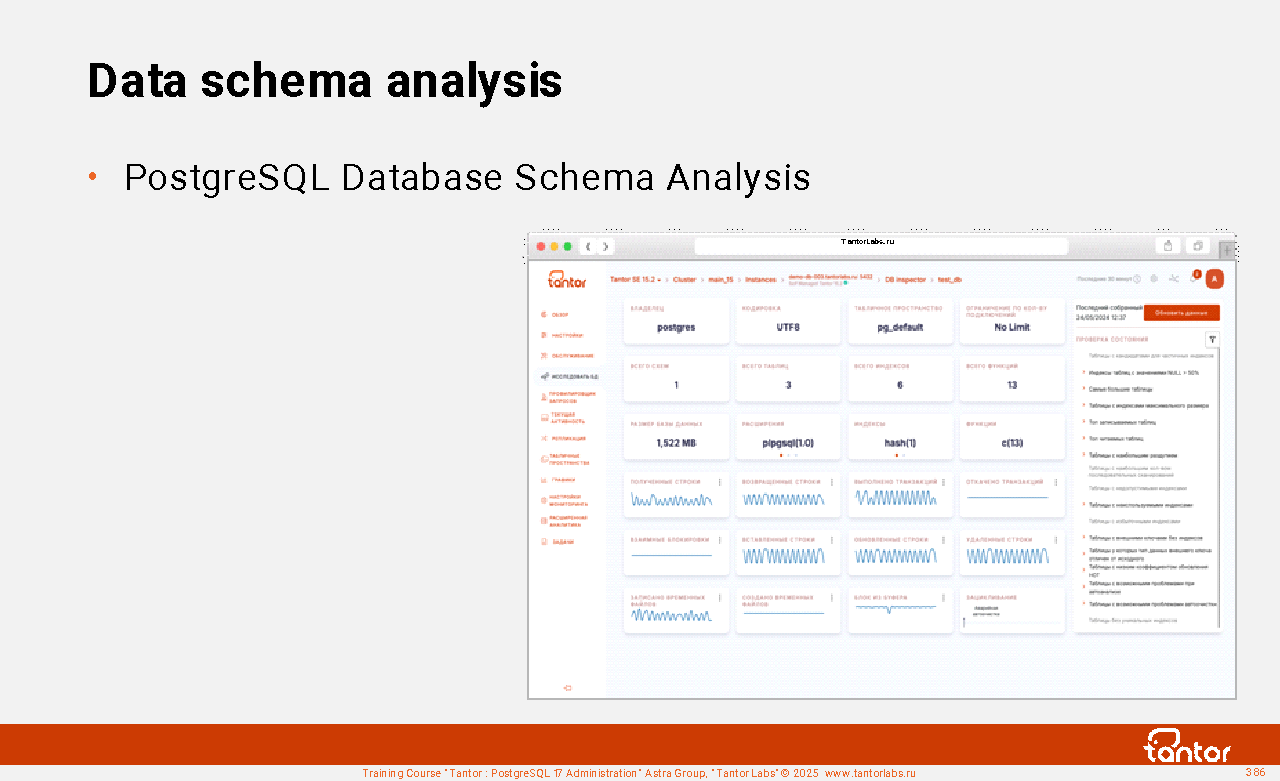Open the filter icon for health checks

click(x=1212, y=339)
